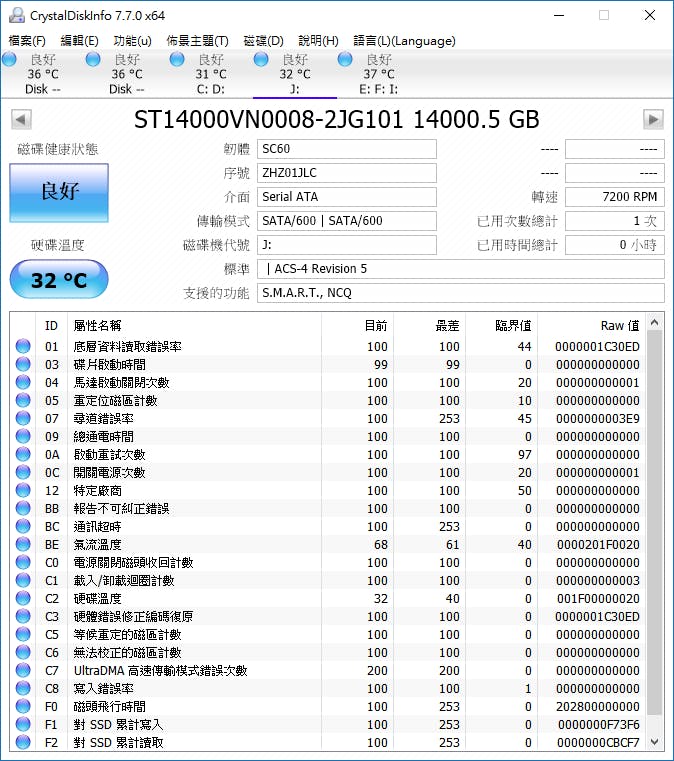Click raw value 0000000CBCF7
Screen dimensions: 674x761
(x=598, y=743)
